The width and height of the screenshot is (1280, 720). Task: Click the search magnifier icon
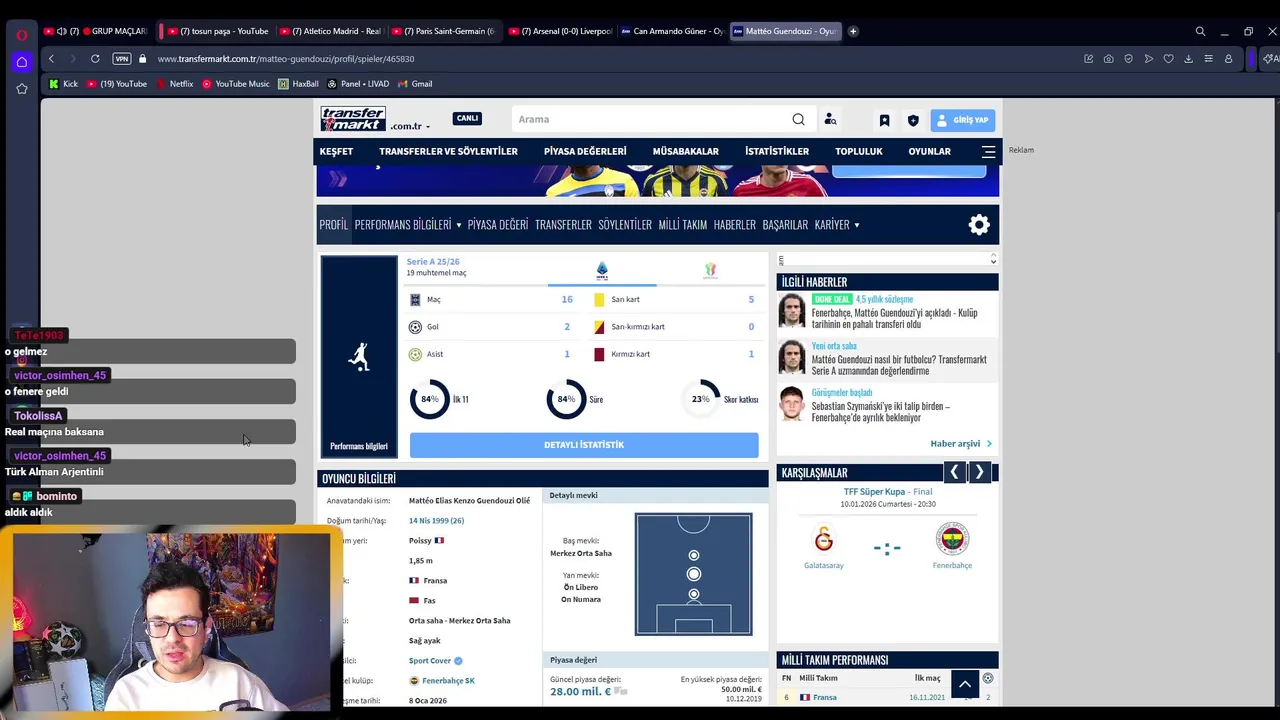tap(798, 120)
